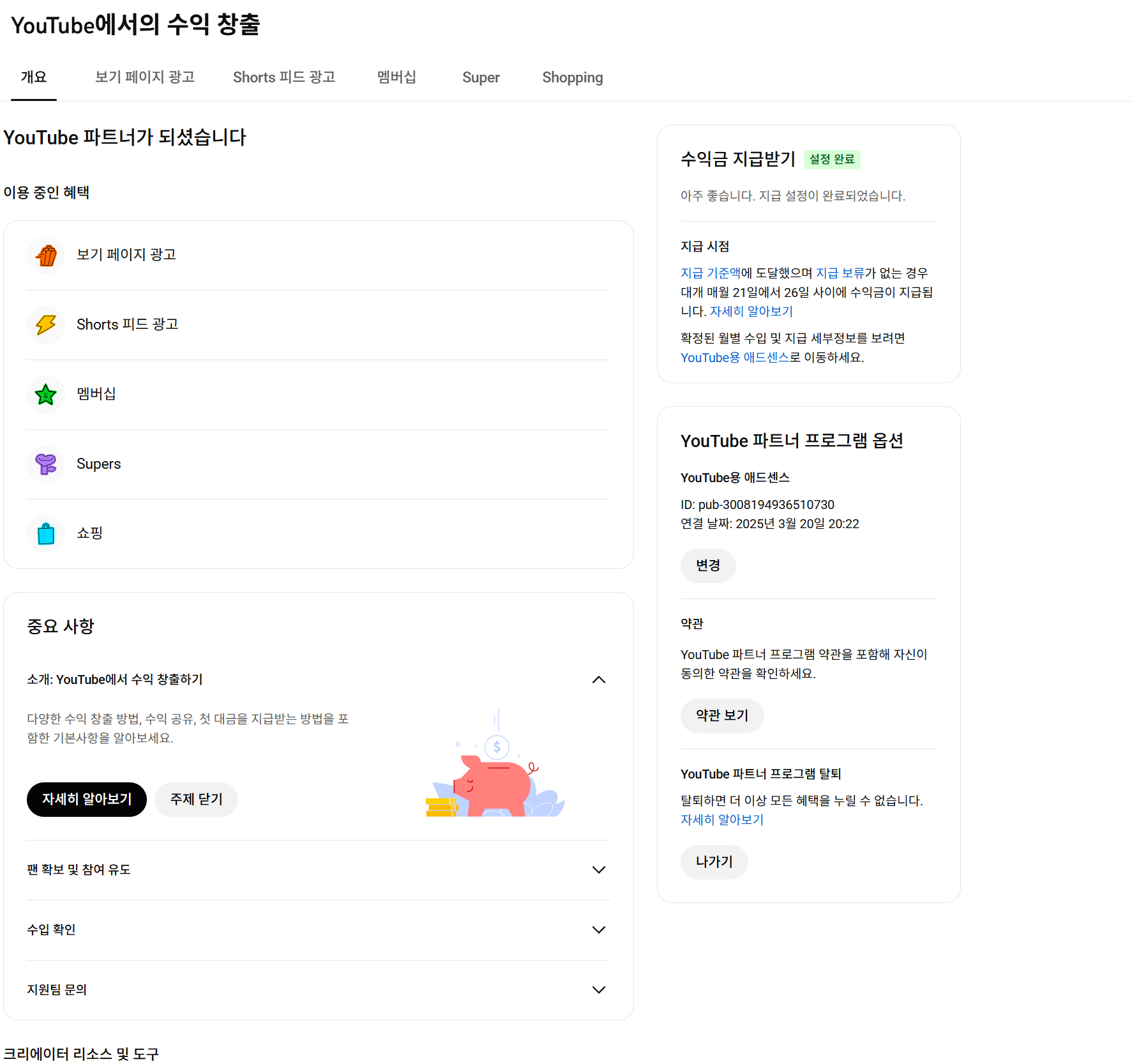The image size is (1132, 1064).
Task: Click the blue shopping bag icon
Action: (46, 534)
